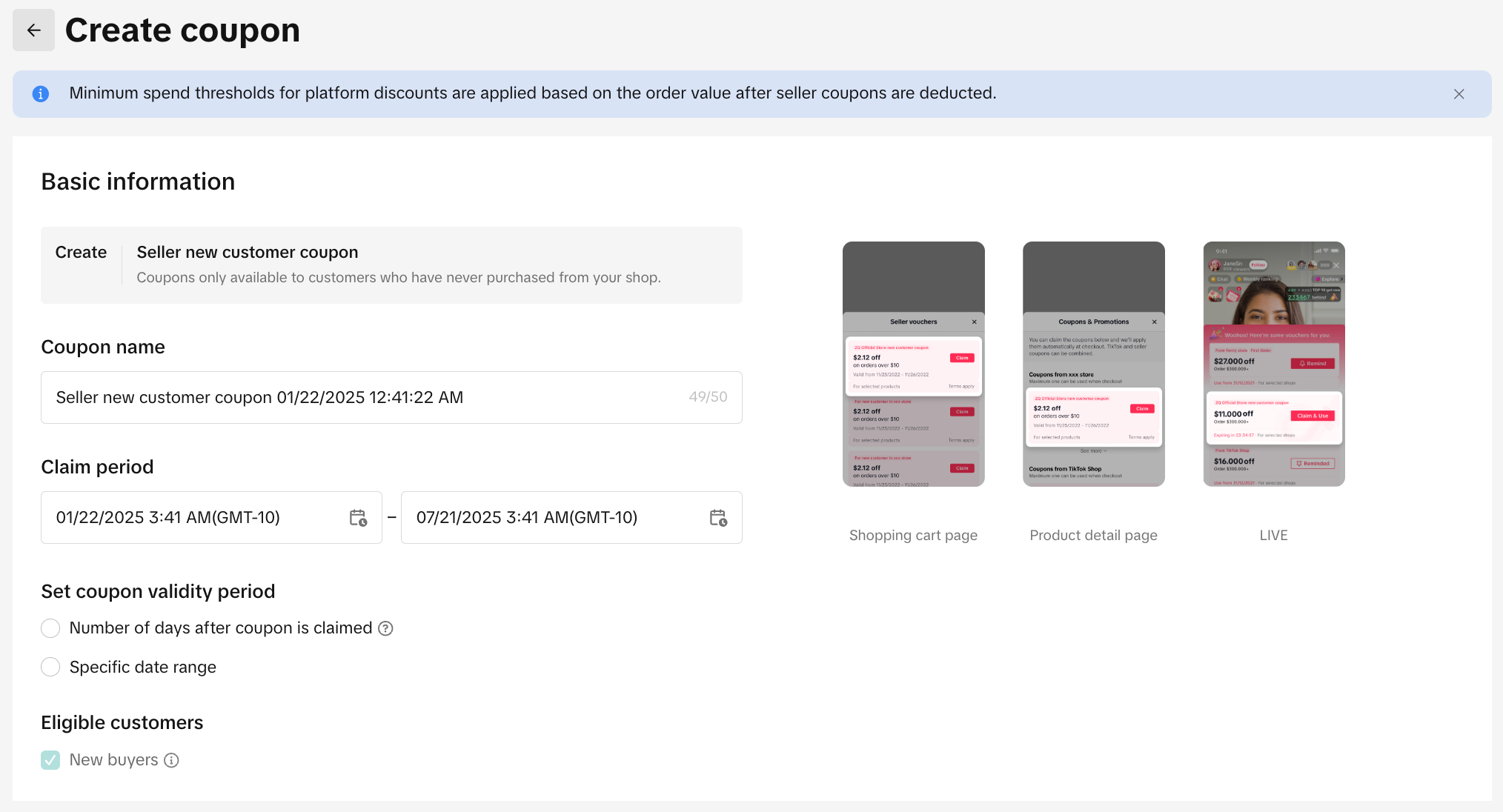1503x812 pixels.
Task: Open the claim period start calendar icon
Action: pos(358,518)
